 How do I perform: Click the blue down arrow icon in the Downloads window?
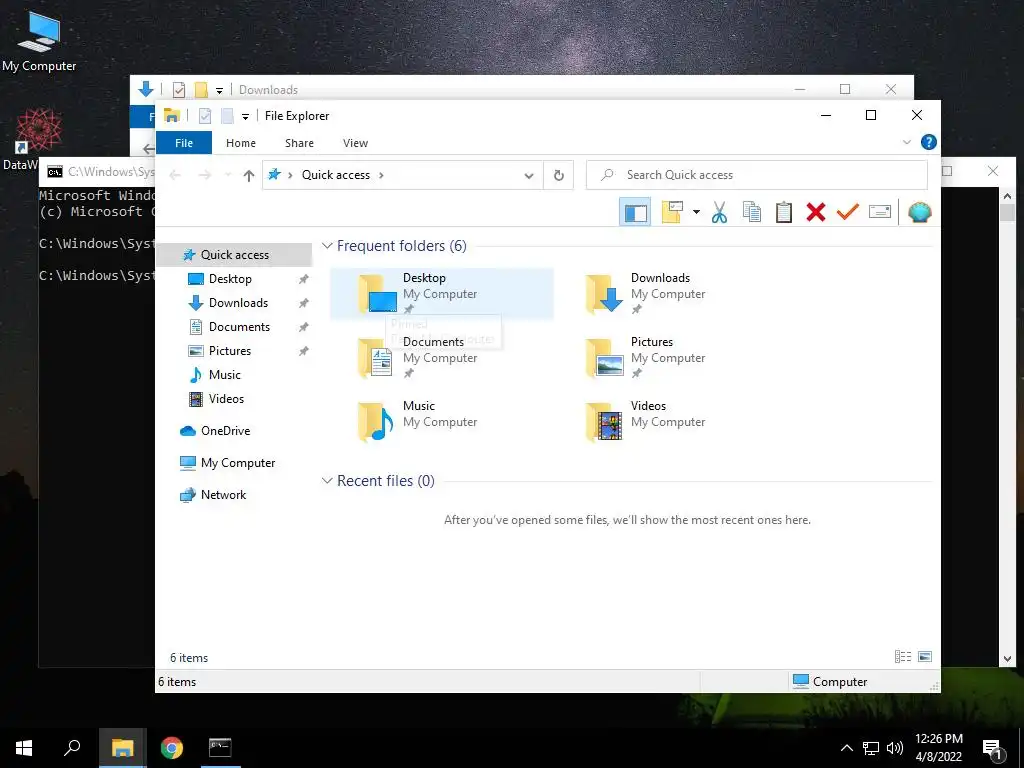coord(146,89)
